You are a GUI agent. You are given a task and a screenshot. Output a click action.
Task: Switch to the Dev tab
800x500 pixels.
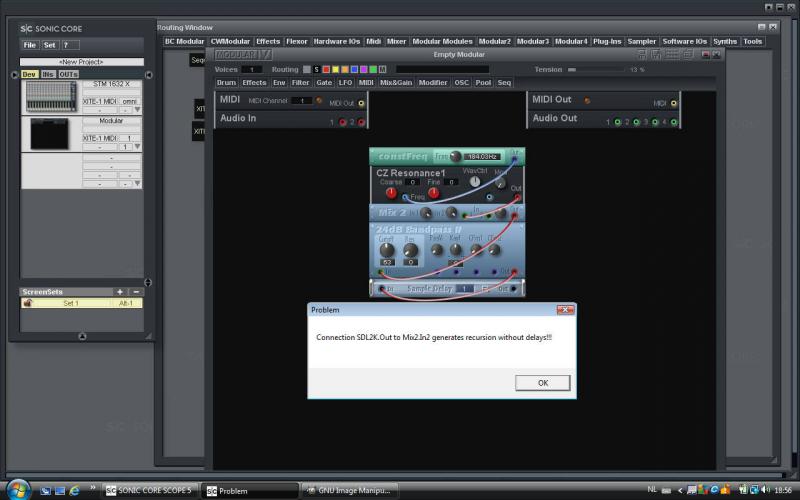click(29, 74)
